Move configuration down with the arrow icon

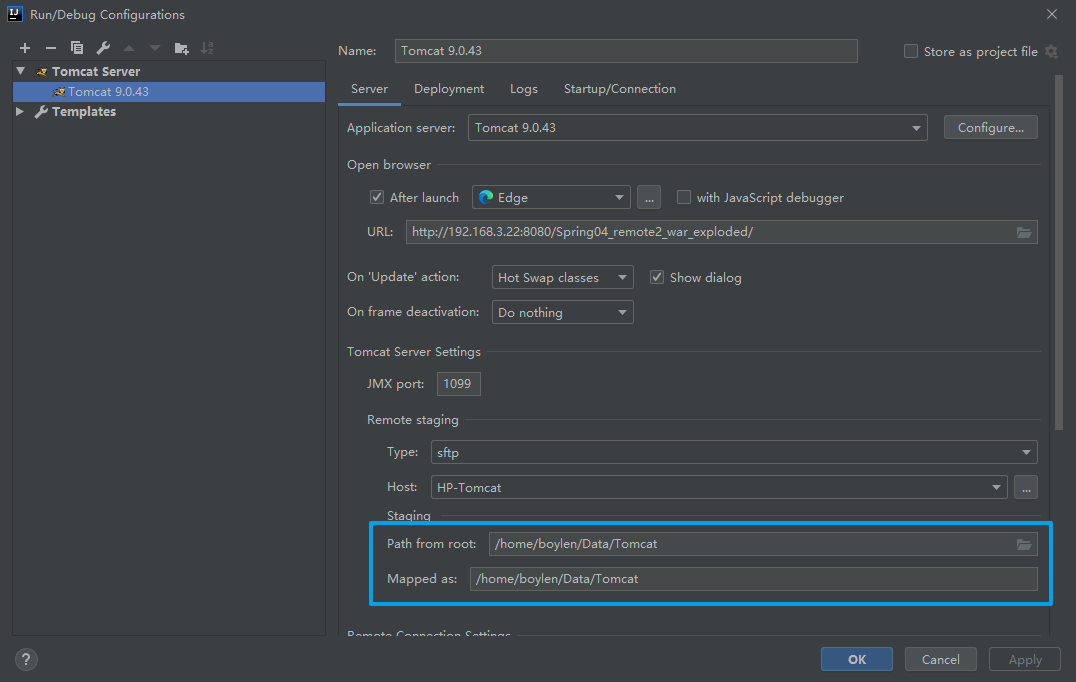(155, 48)
